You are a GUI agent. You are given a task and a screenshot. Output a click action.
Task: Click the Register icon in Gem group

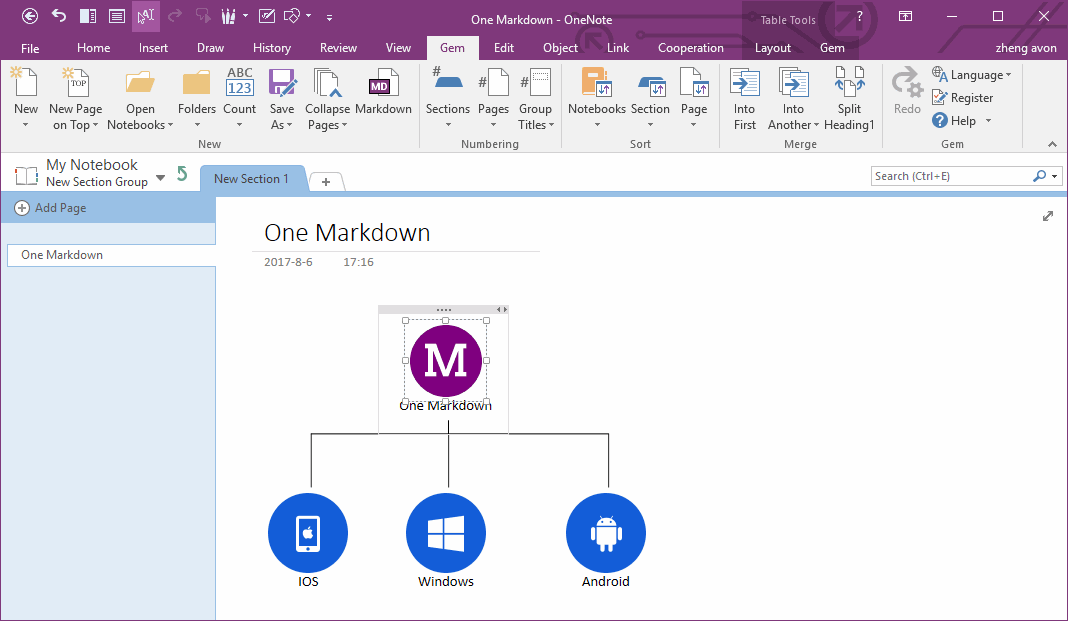tap(939, 97)
